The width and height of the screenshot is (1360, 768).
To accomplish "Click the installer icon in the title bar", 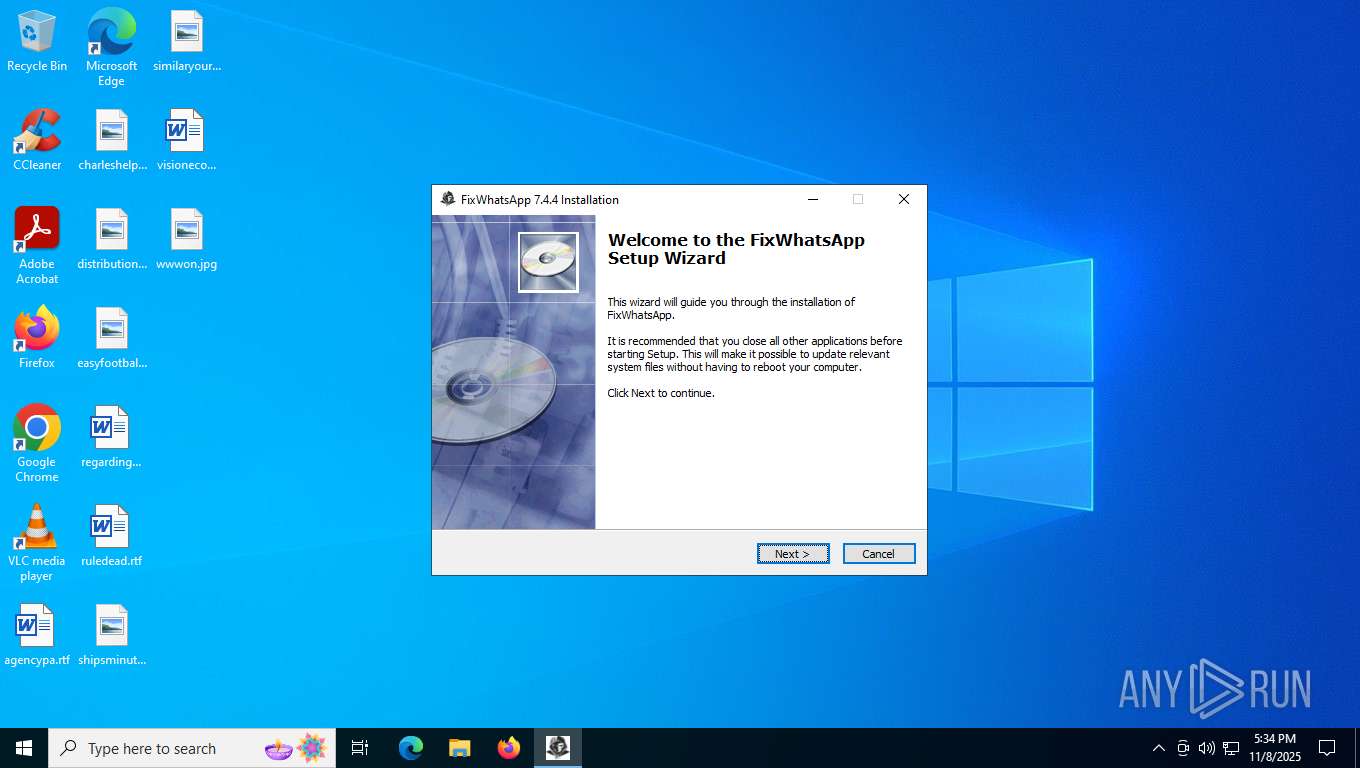I will 447,199.
